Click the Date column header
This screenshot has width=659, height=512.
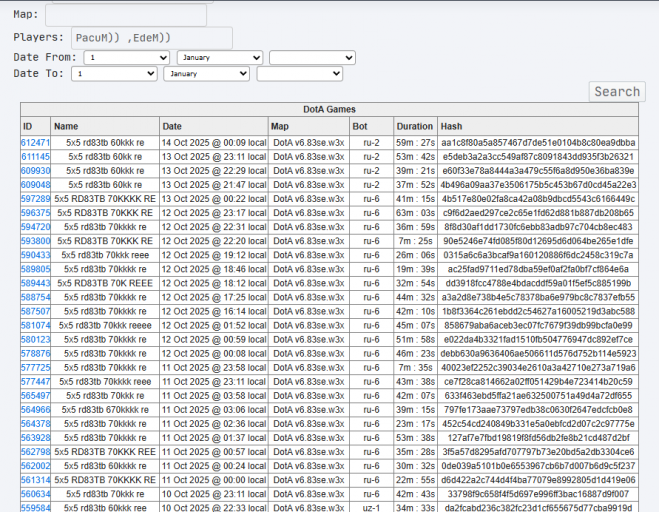click(214, 126)
